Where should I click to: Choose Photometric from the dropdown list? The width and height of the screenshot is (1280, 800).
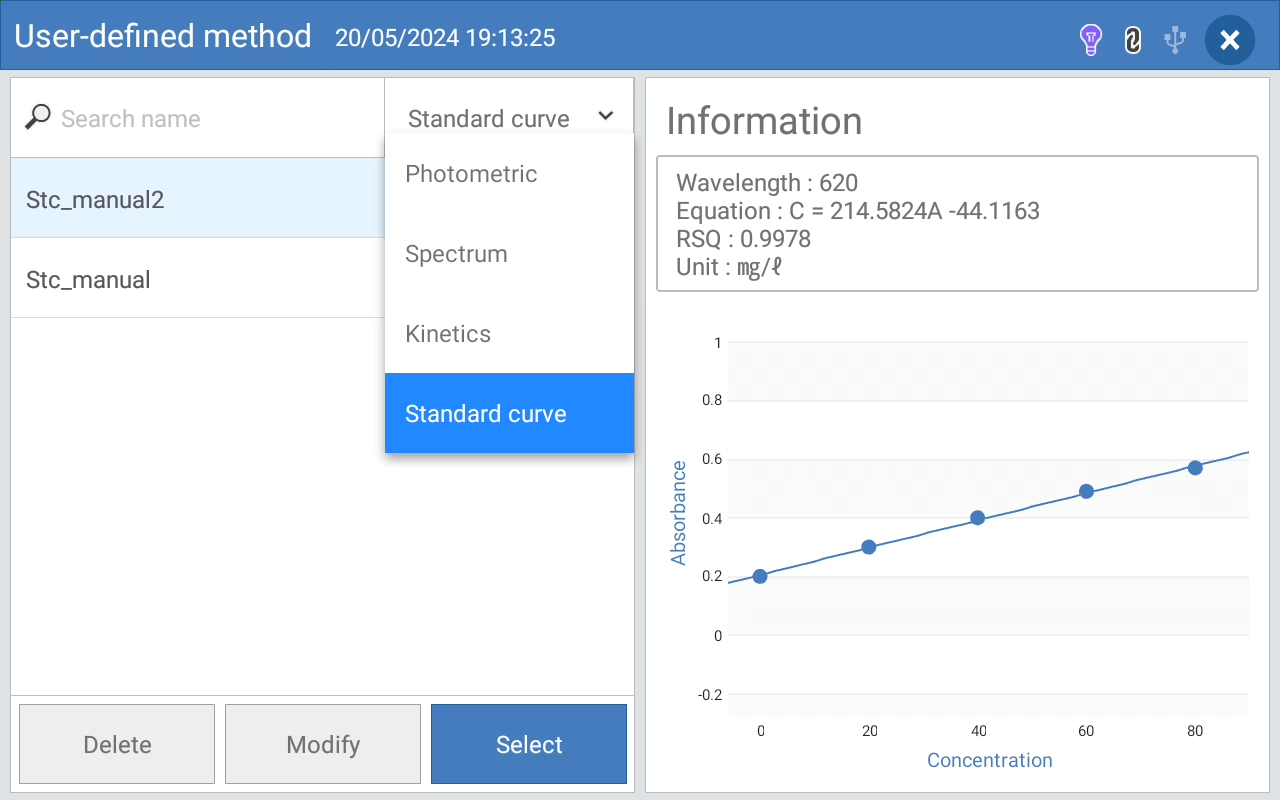pyautogui.click(x=509, y=174)
